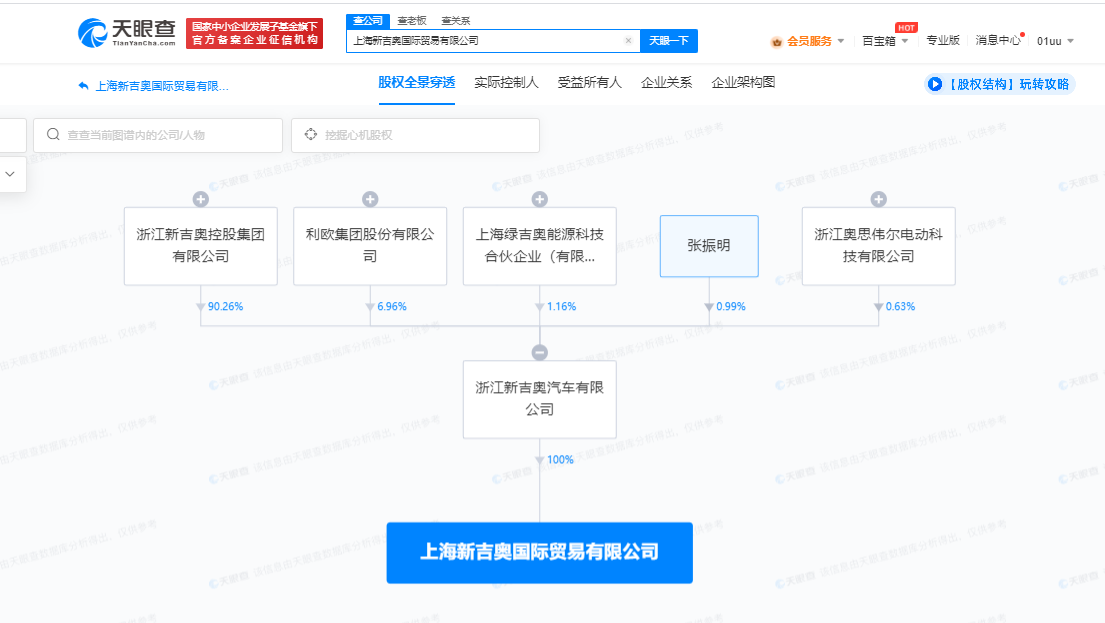Click the 0.63% share label
This screenshot has width=1105, height=623.
coord(901,307)
